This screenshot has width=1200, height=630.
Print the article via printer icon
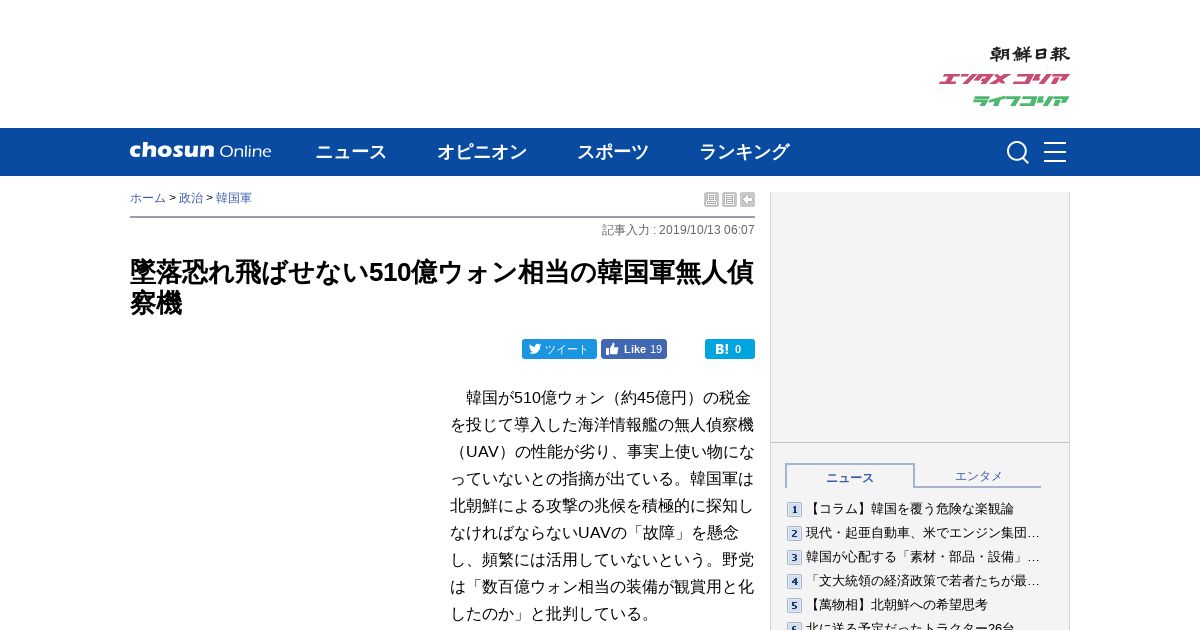[x=711, y=200]
